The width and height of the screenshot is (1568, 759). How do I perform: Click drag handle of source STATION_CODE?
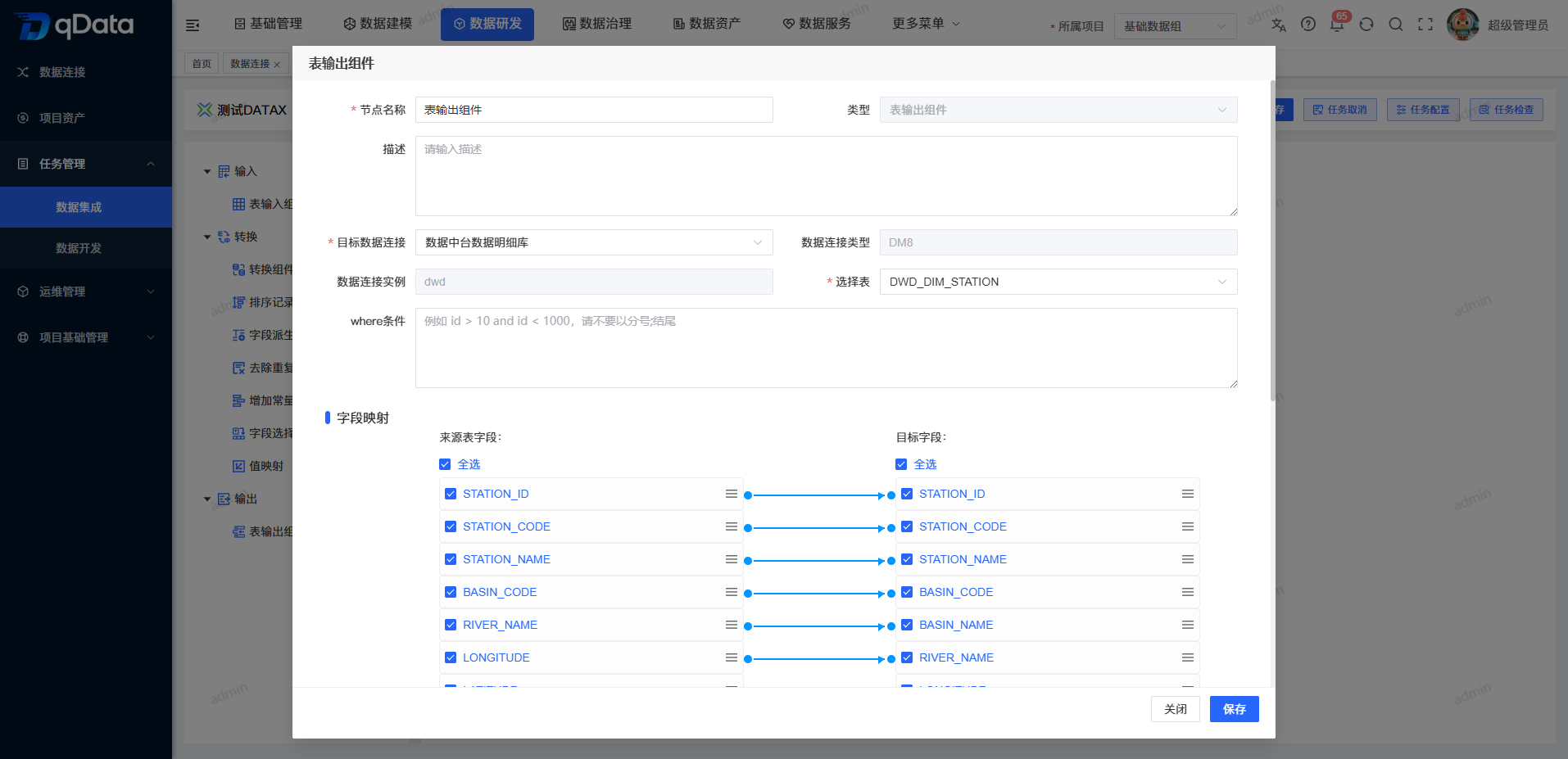click(732, 526)
